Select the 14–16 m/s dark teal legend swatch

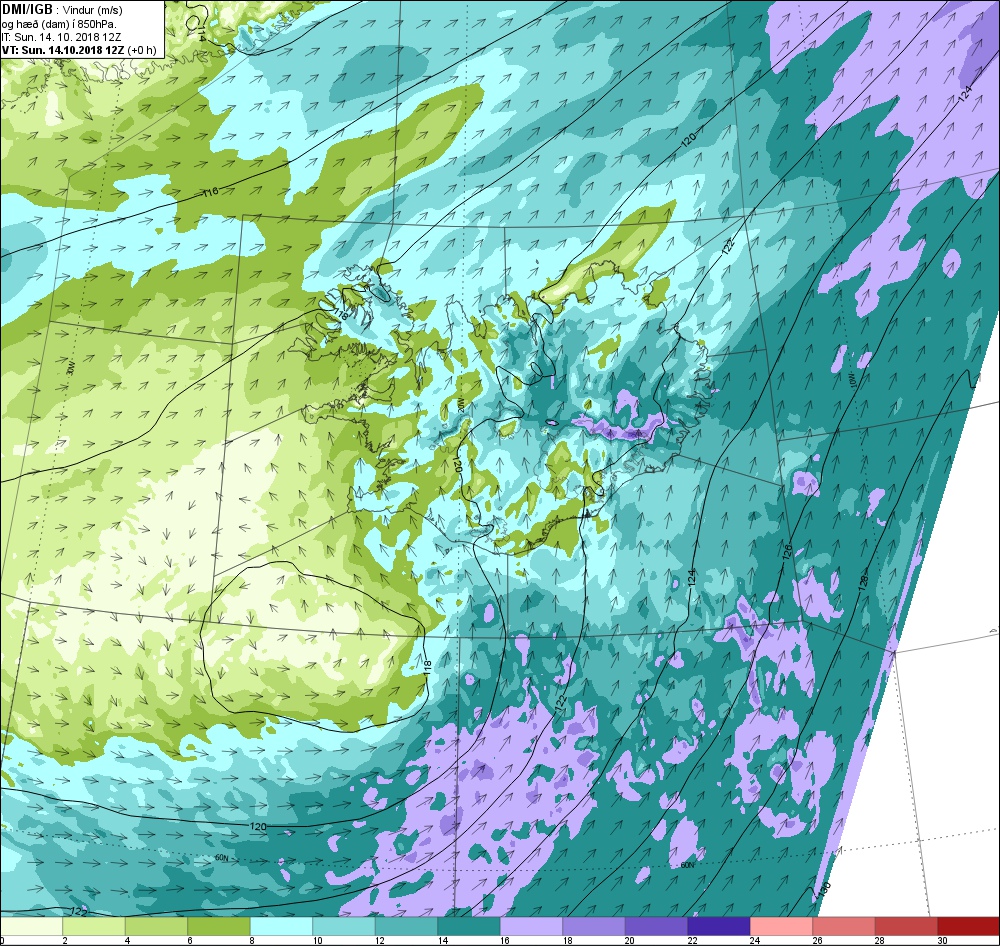click(469, 926)
